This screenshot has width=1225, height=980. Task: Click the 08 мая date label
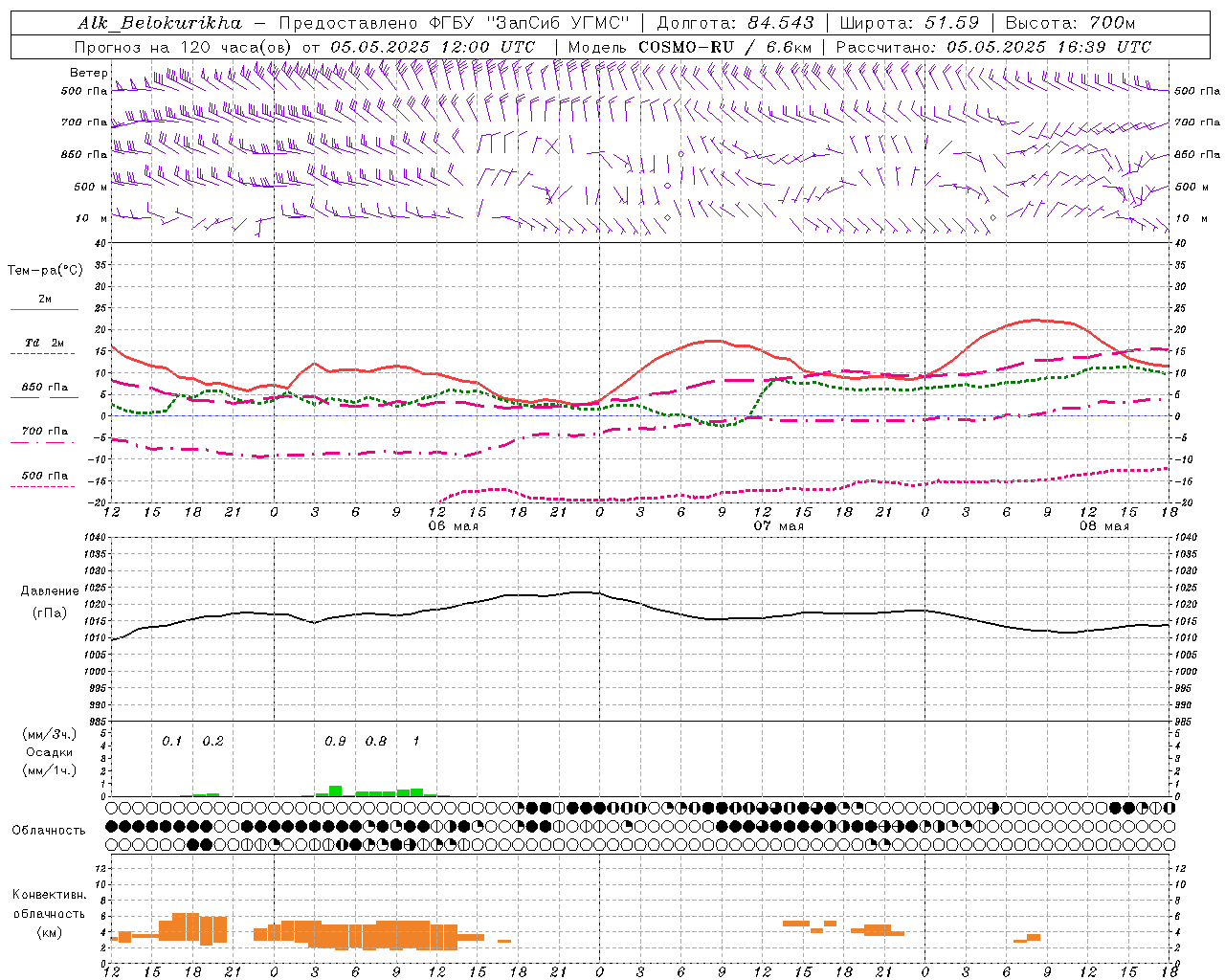click(1103, 526)
